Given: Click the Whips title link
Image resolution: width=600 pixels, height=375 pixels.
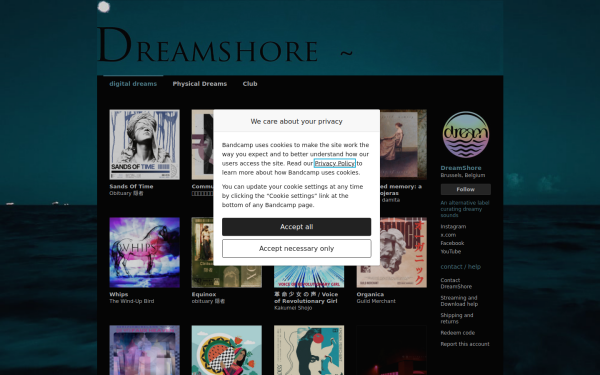Looking at the screenshot, I should (x=119, y=294).
